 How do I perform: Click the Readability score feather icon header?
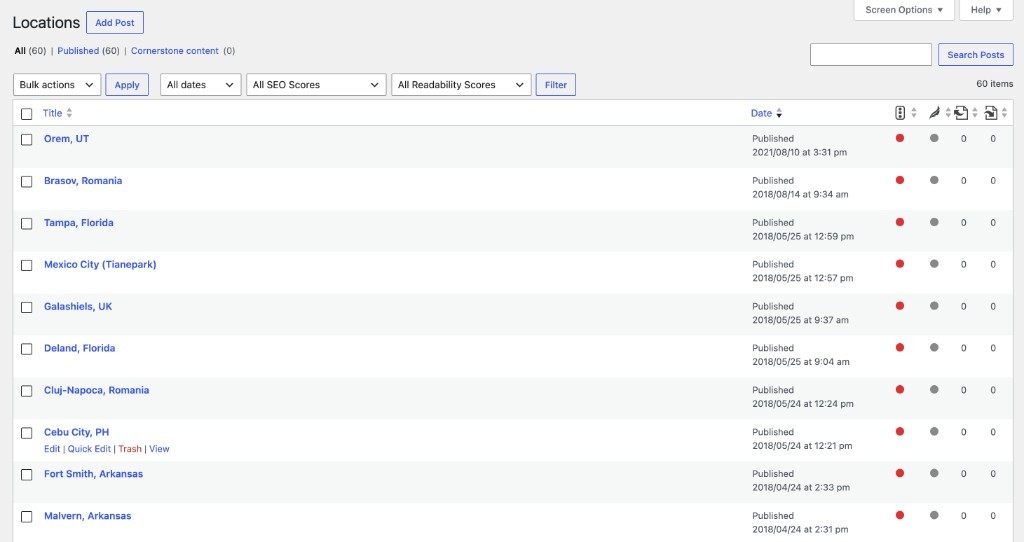(935, 113)
